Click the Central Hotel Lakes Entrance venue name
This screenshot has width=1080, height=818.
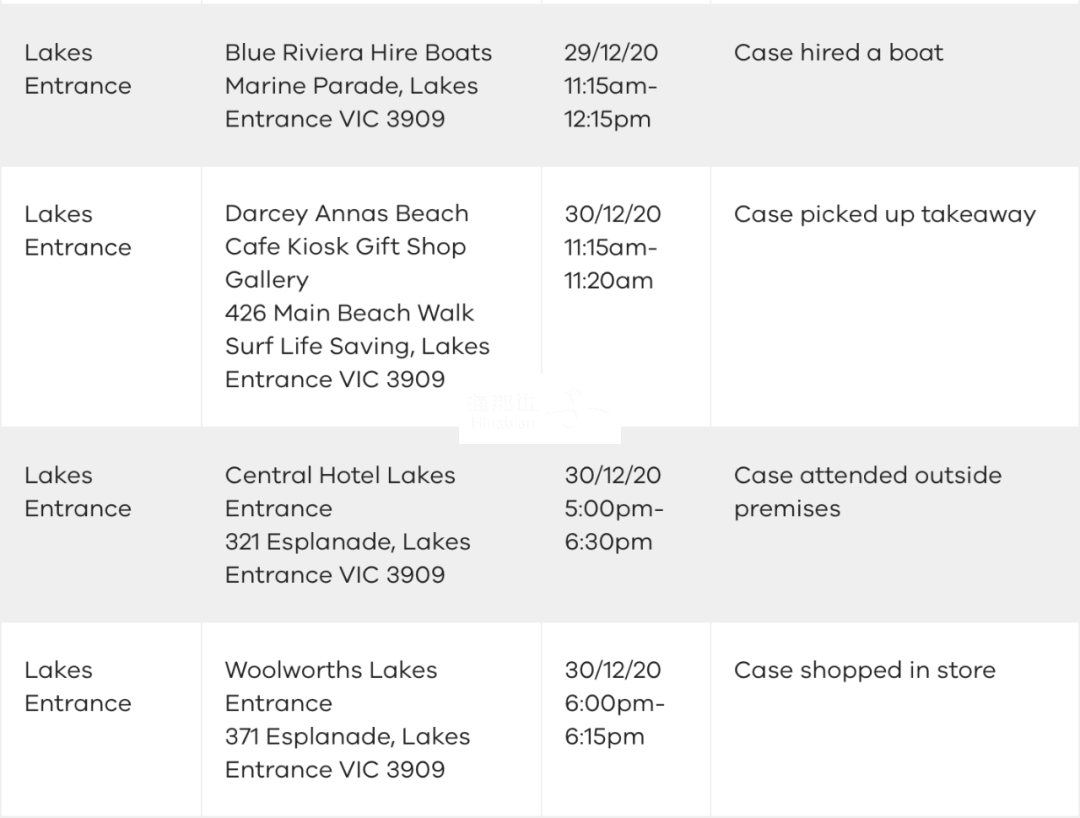[340, 492]
